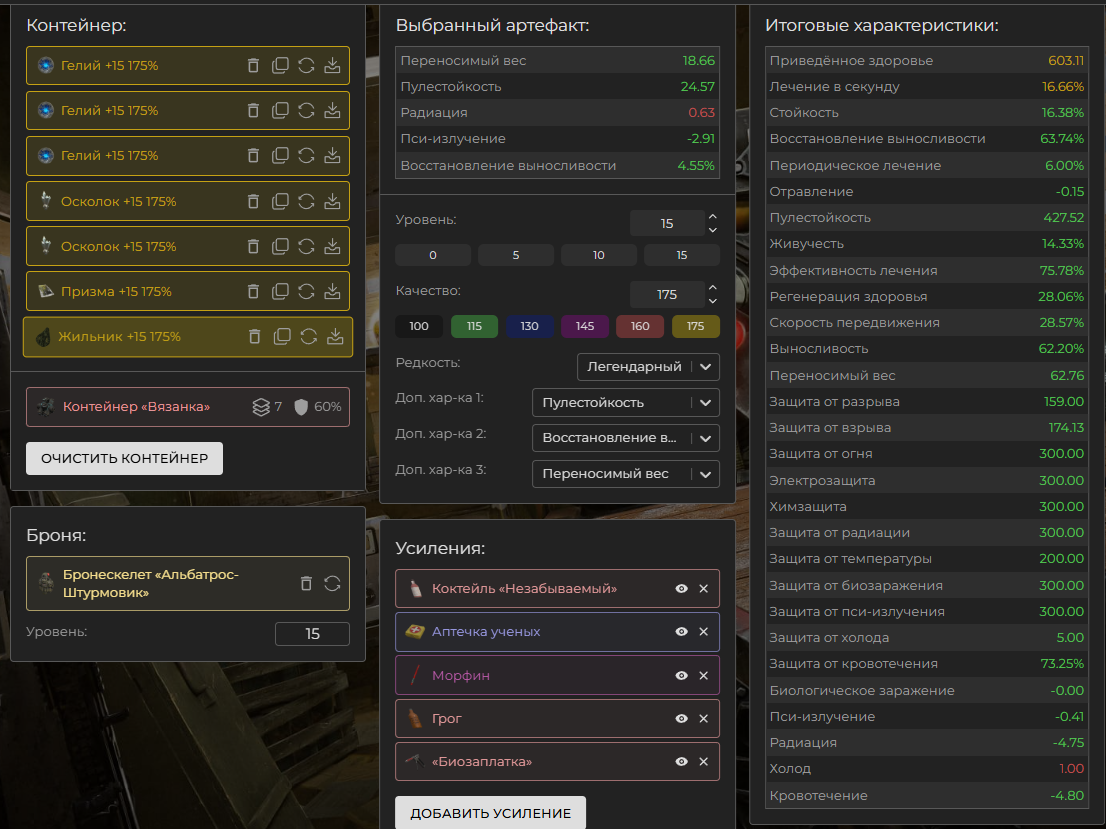1106x829 pixels.
Task: Click the armor Уровень input field
Action: coord(312,633)
